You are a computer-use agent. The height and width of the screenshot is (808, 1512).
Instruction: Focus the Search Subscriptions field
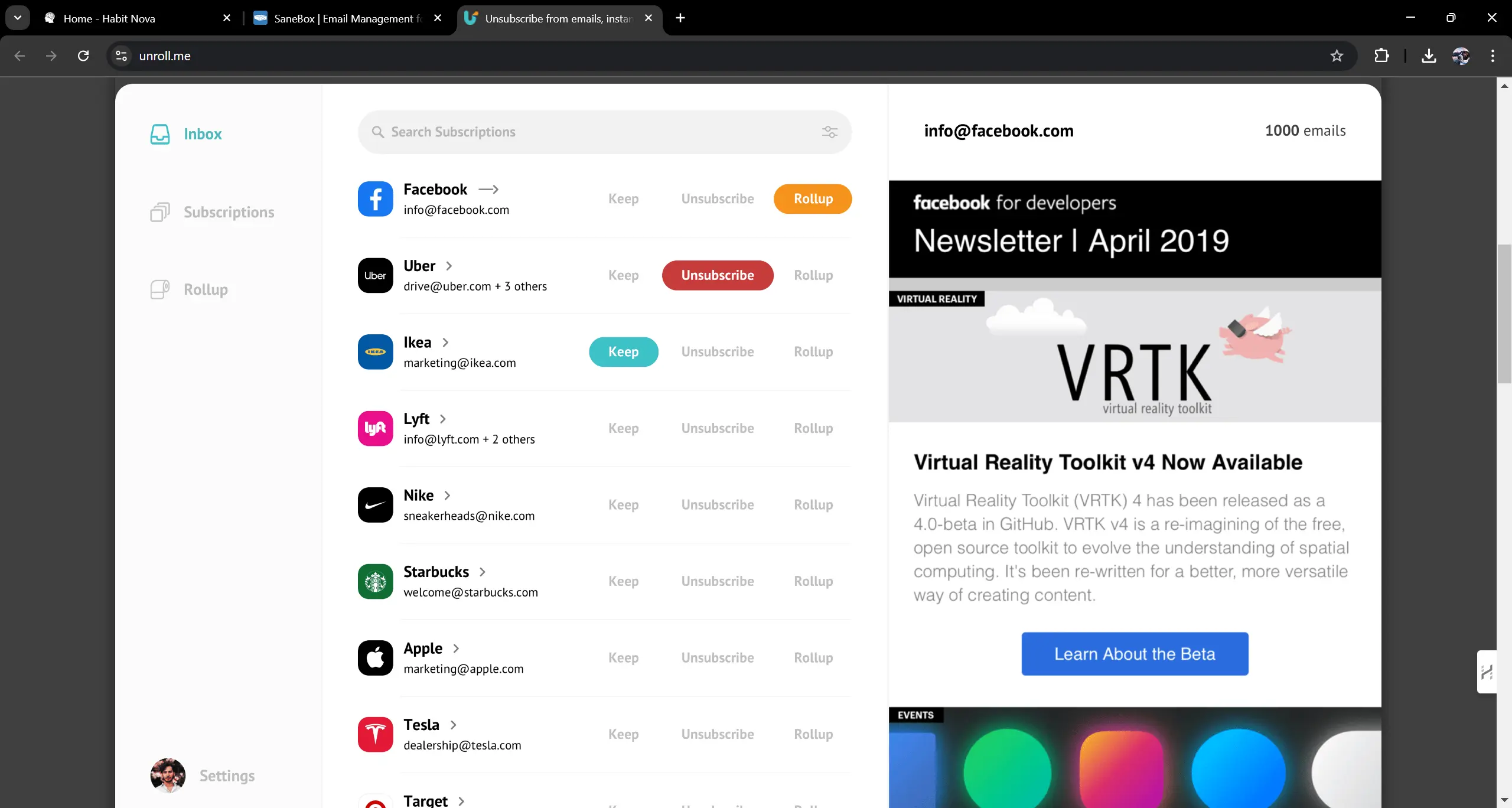604,132
